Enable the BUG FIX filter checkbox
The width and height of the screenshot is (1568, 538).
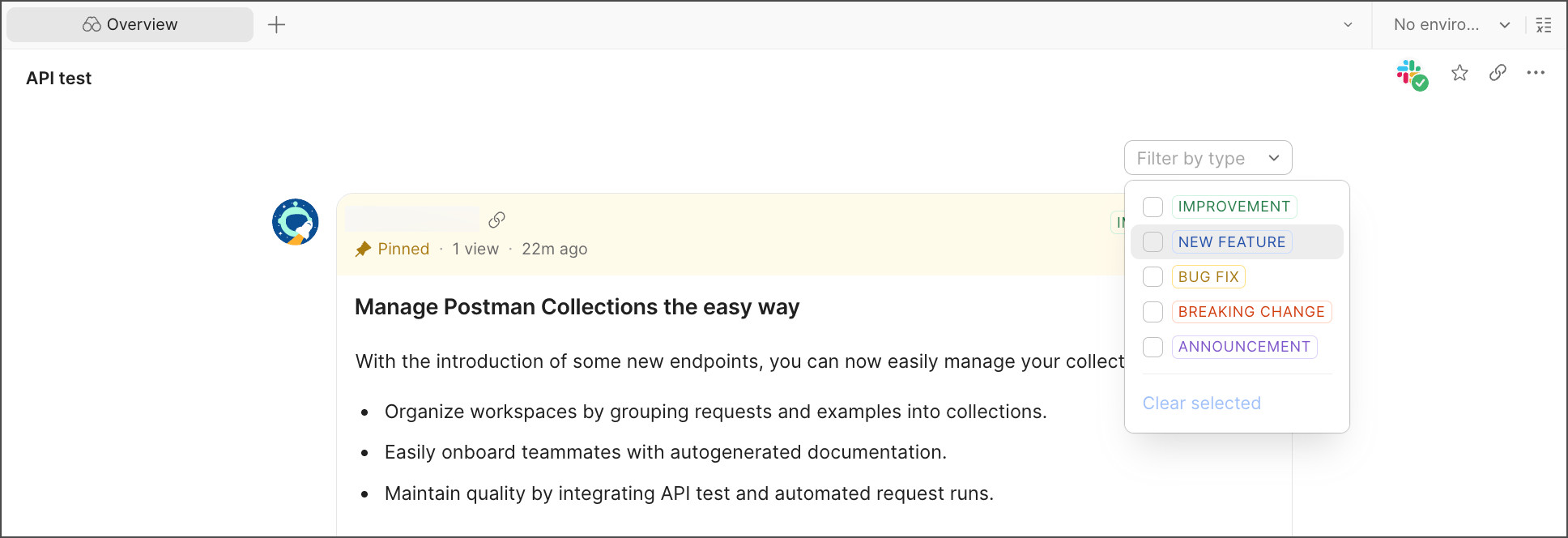click(1153, 277)
